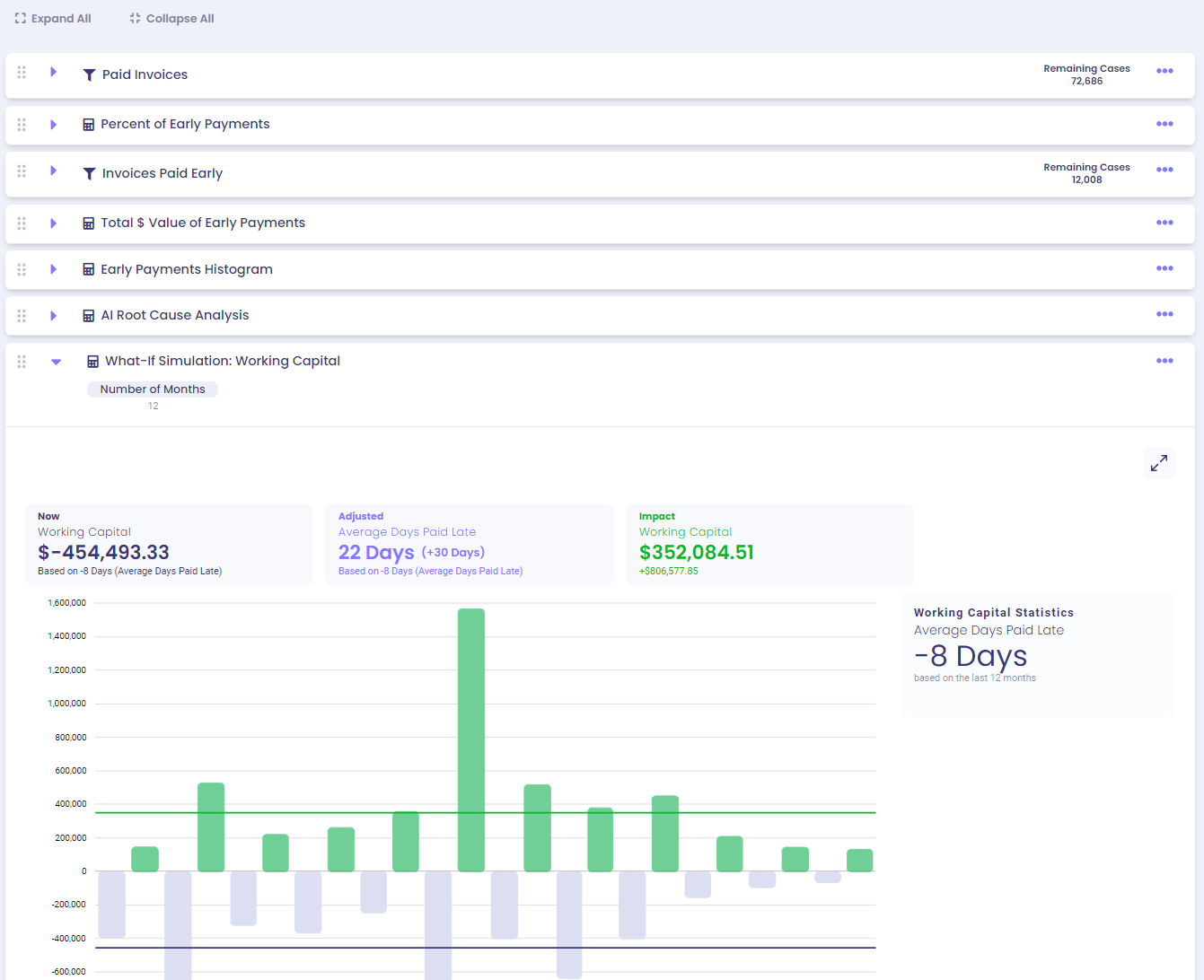Click the Expand All button
The height and width of the screenshot is (980, 1204).
click(53, 18)
